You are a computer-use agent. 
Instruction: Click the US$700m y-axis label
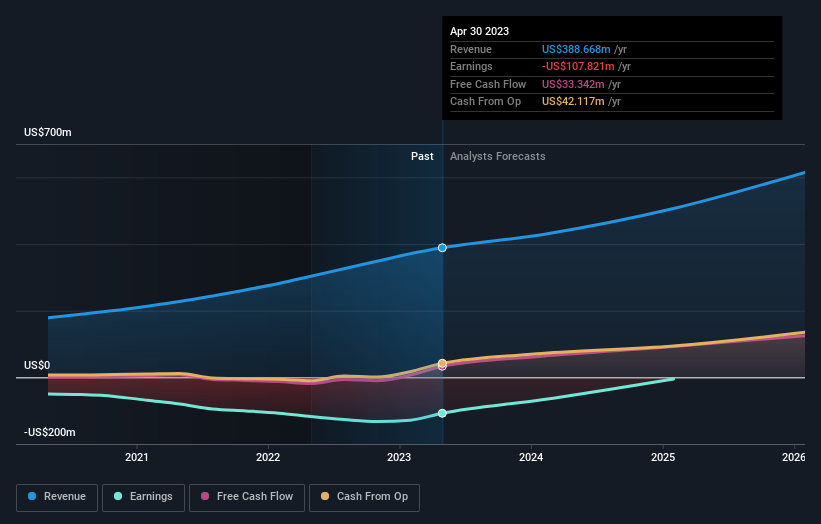(48, 132)
